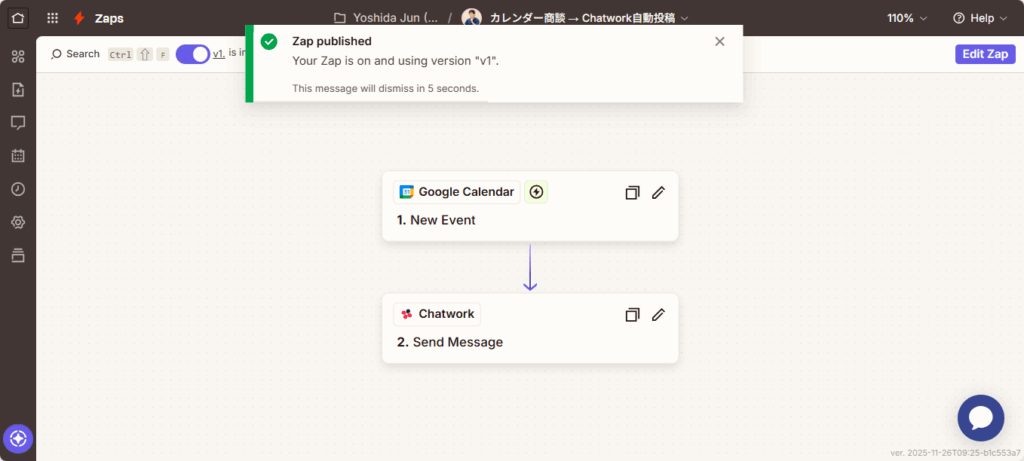Open the chat support bubble
The height and width of the screenshot is (461, 1024).
coord(980,418)
